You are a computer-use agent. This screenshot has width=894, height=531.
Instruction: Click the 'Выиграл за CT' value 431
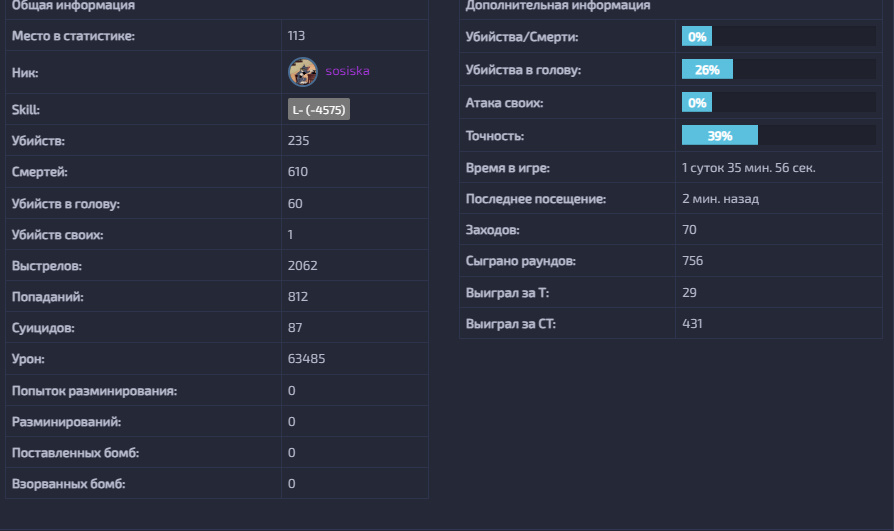[x=692, y=324]
